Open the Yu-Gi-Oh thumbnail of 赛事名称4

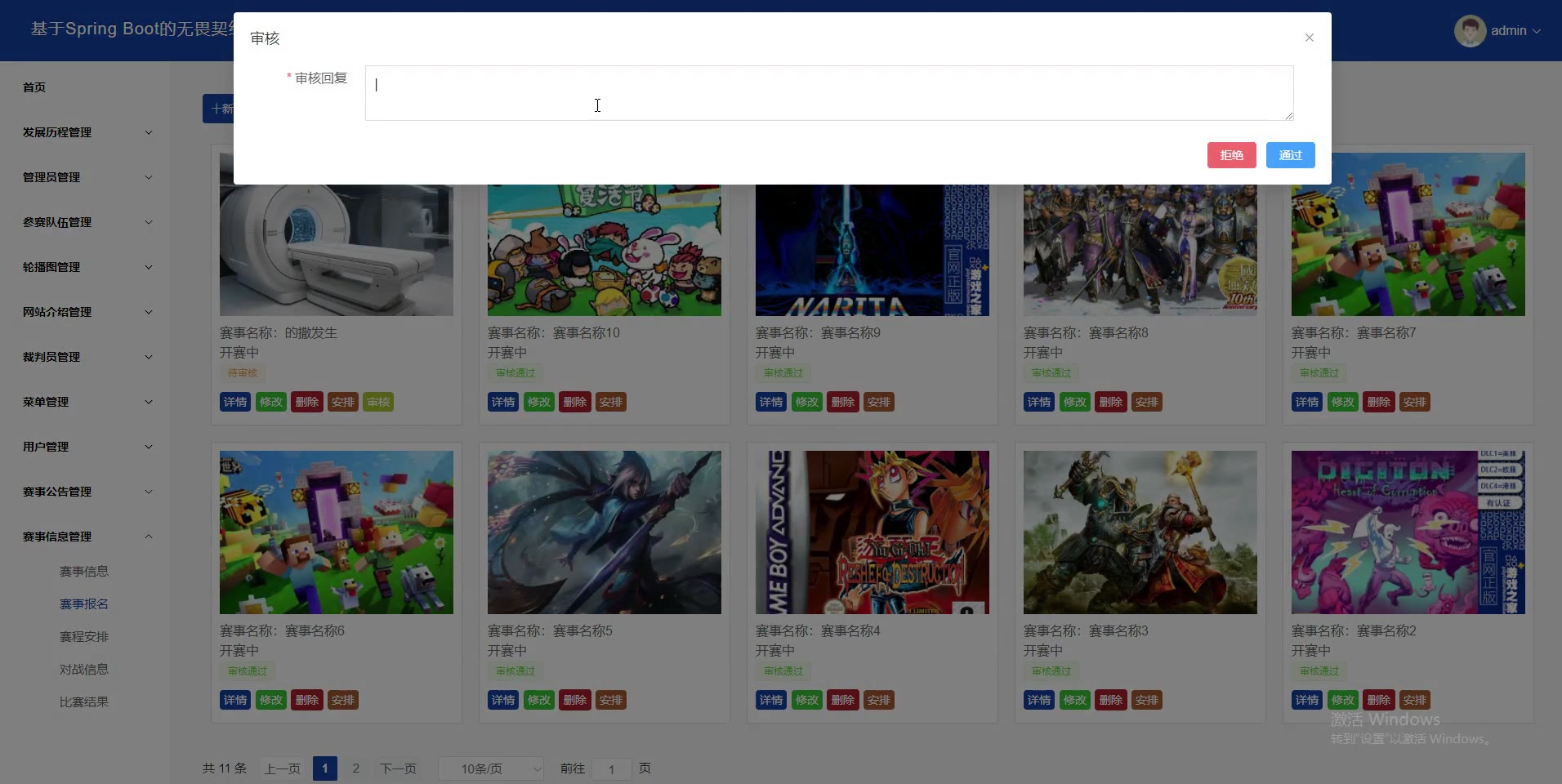872,532
